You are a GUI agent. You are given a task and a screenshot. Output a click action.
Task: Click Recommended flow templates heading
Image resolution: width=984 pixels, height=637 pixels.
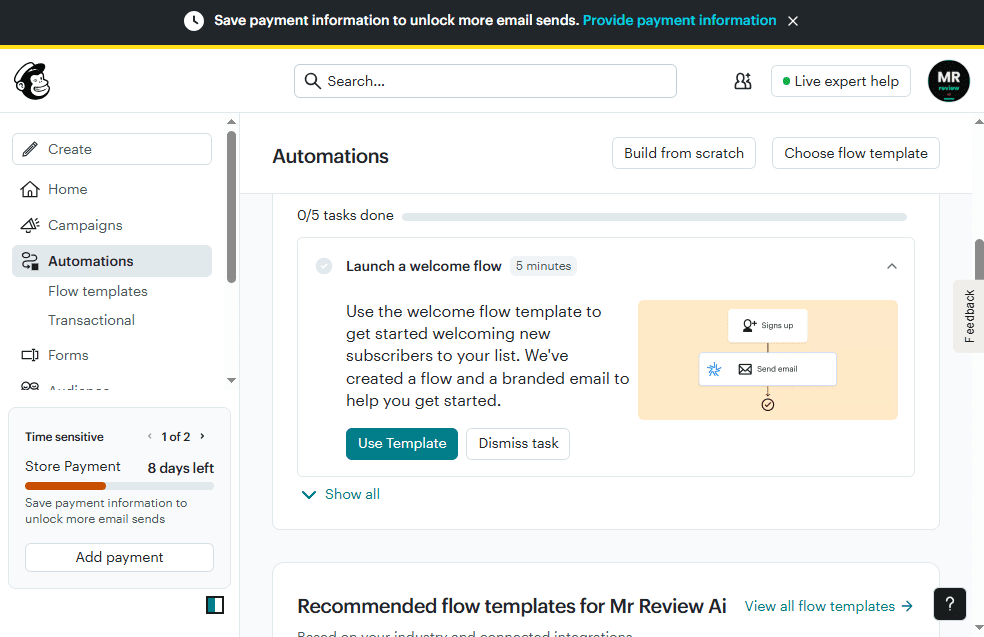tap(511, 606)
